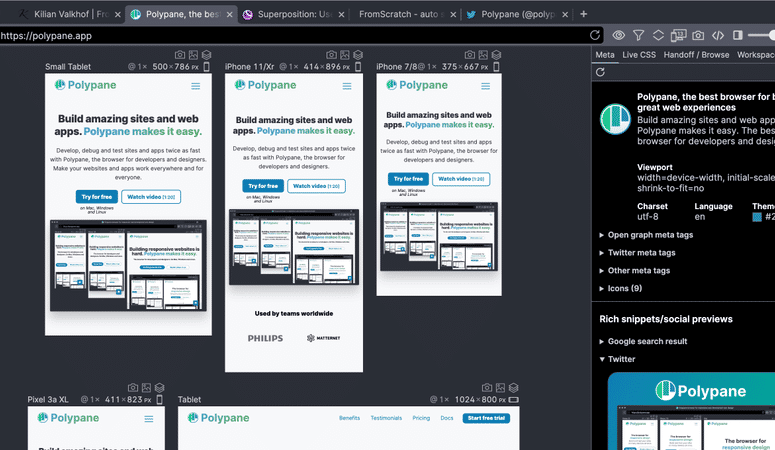Toggle orientation of the iPhone 7/8 pane
This screenshot has width=775, height=450.
click(x=496, y=66)
